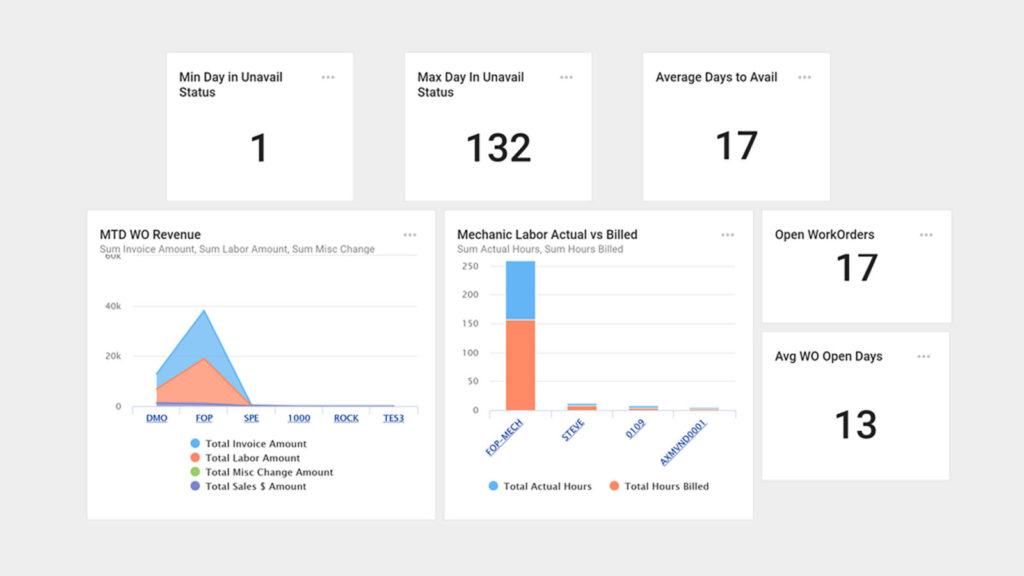This screenshot has height=576, width=1024.
Task: Open Max Day In Unavail Status ellipsis menu
Action: click(x=566, y=78)
